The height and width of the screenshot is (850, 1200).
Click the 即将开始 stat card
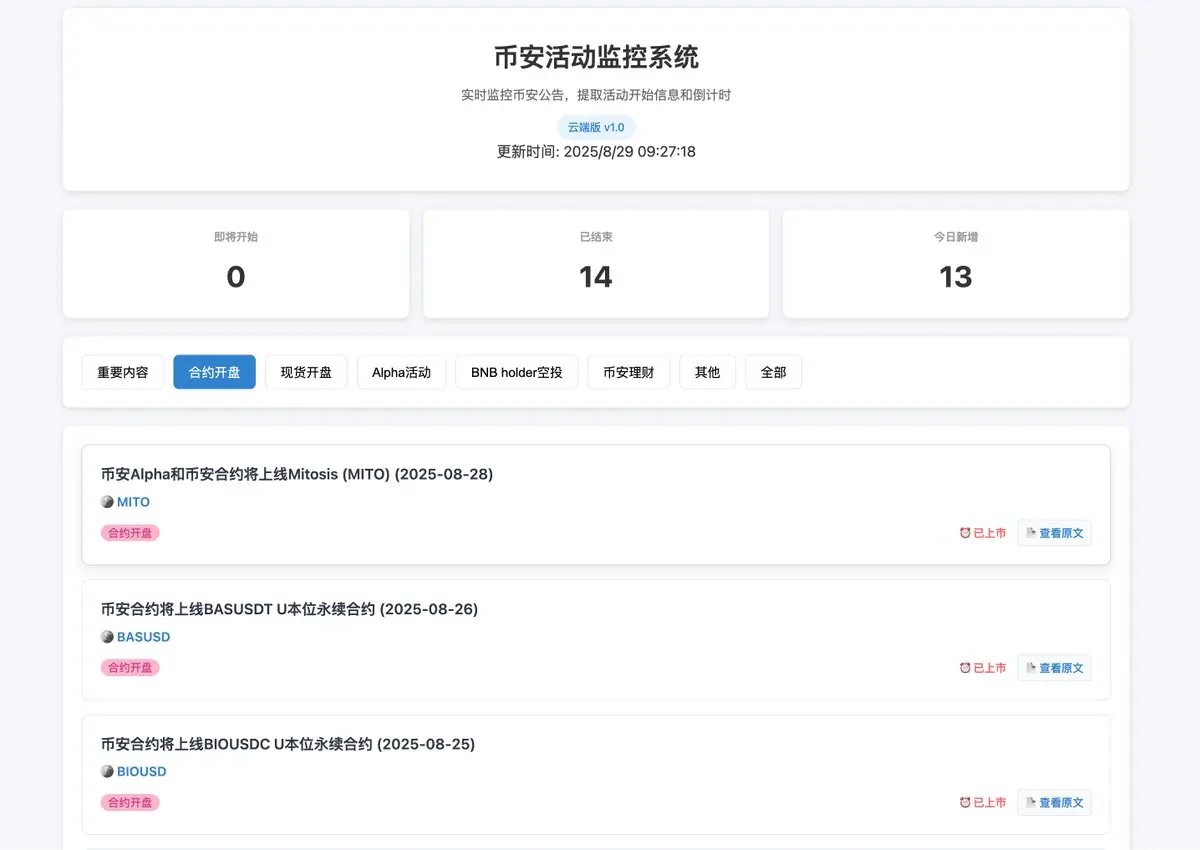click(x=236, y=264)
